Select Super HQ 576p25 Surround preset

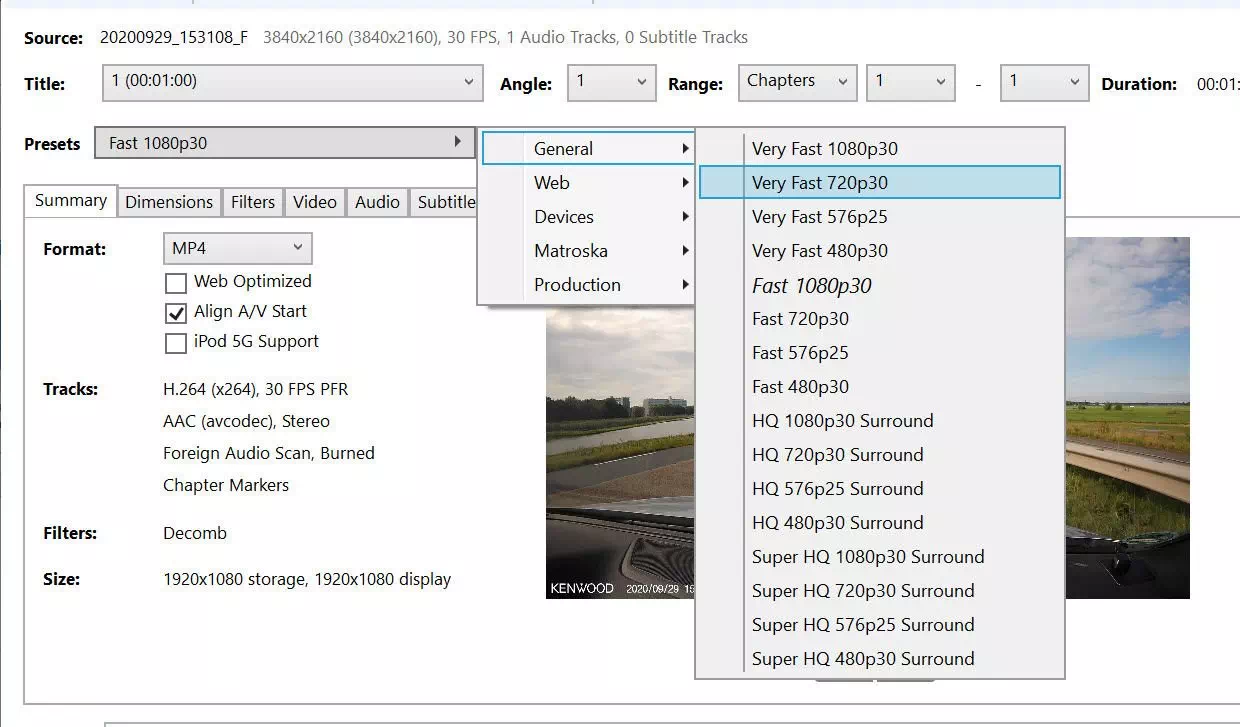coord(880,625)
